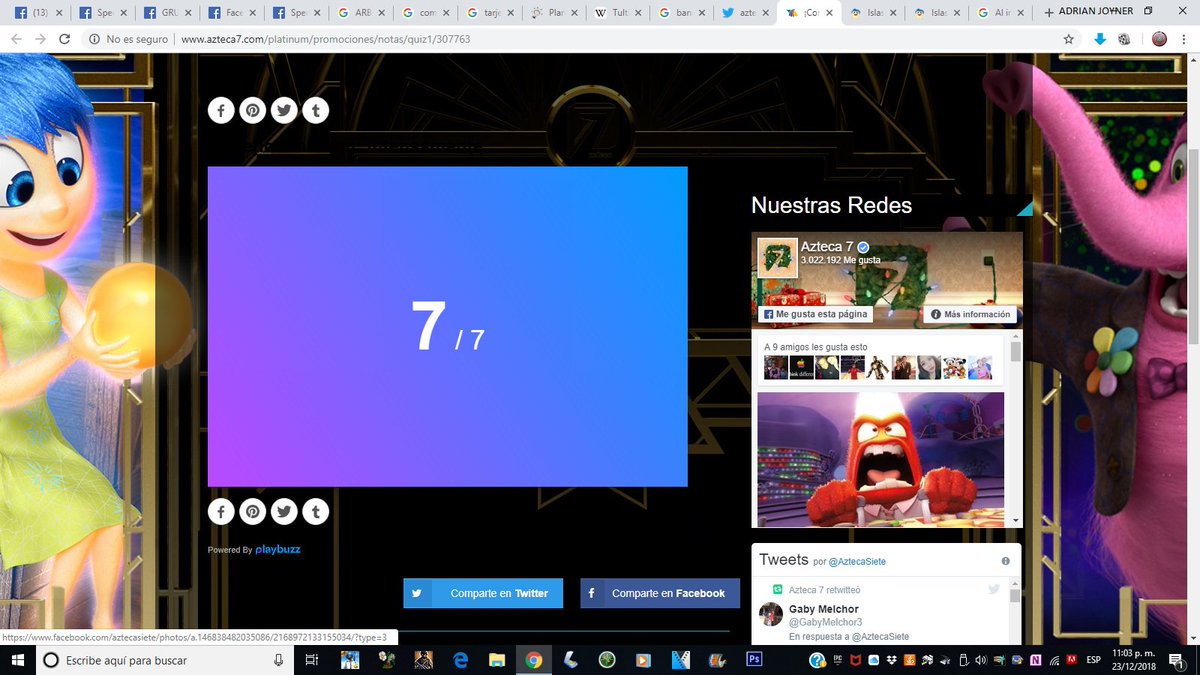Open File Explorer from the taskbar
The height and width of the screenshot is (675, 1200).
497,660
